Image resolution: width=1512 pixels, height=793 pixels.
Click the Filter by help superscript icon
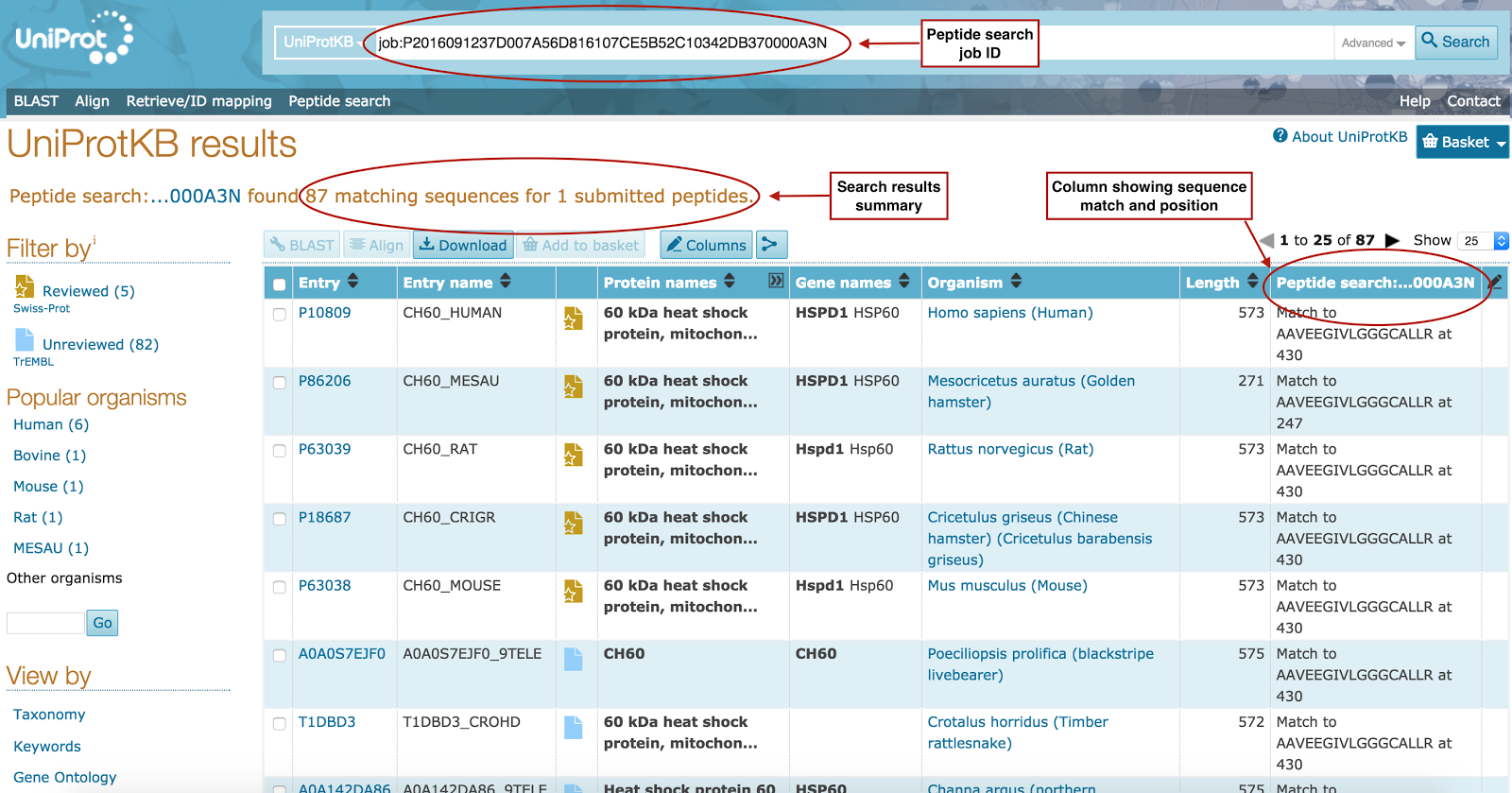[x=94, y=240]
